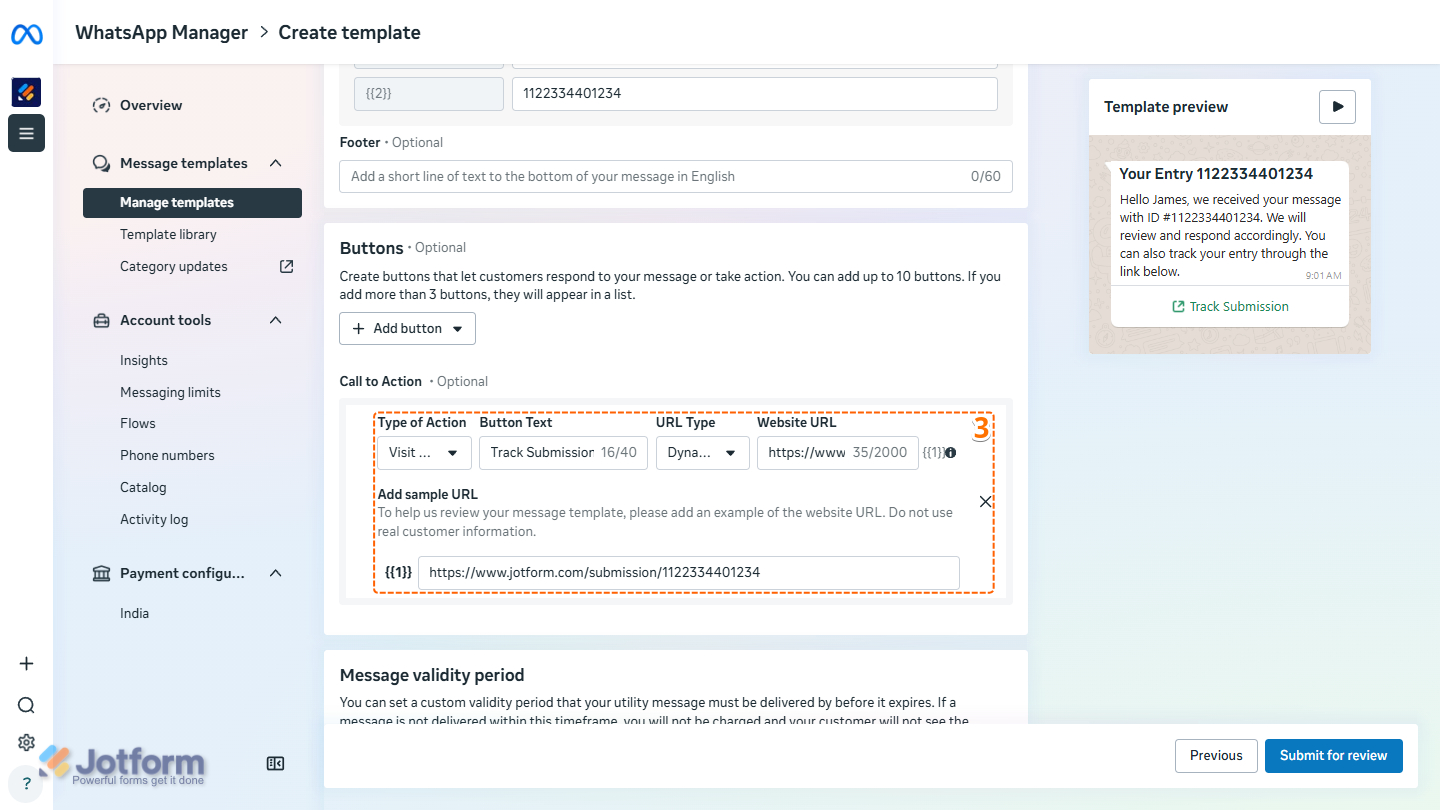
Task: Open the Jotform business account icon
Action: (x=26, y=92)
